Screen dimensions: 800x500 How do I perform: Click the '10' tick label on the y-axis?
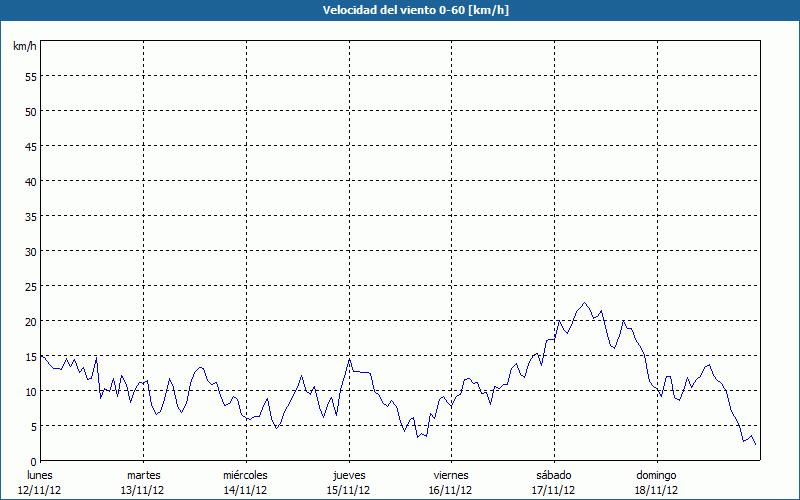(x=30, y=391)
